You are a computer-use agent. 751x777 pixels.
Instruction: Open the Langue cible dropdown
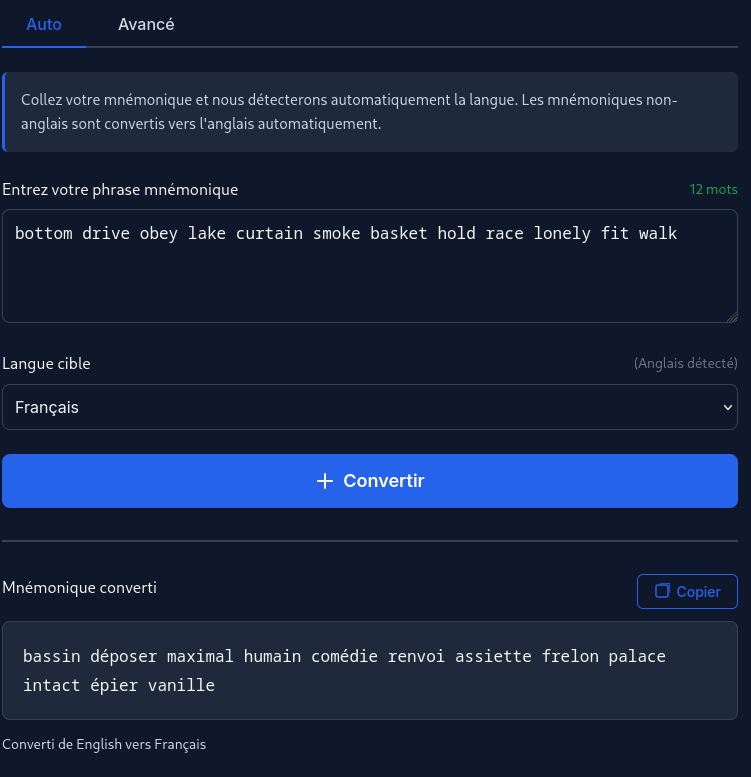pos(369,407)
